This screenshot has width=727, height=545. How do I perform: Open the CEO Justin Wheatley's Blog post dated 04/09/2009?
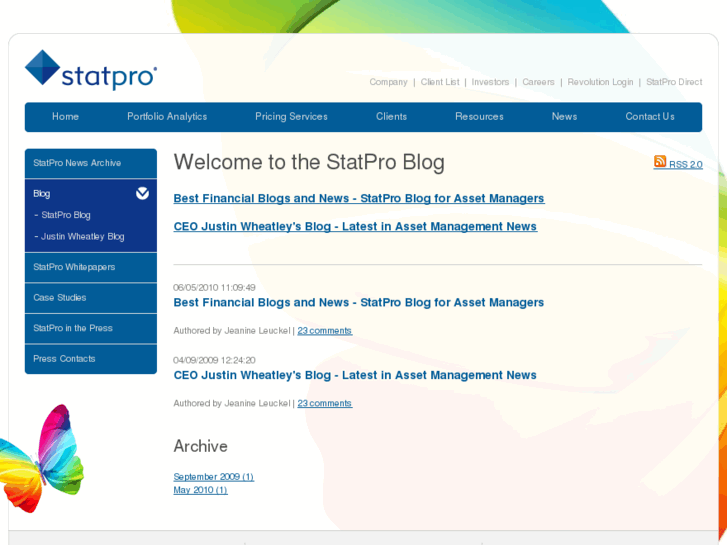(x=355, y=375)
